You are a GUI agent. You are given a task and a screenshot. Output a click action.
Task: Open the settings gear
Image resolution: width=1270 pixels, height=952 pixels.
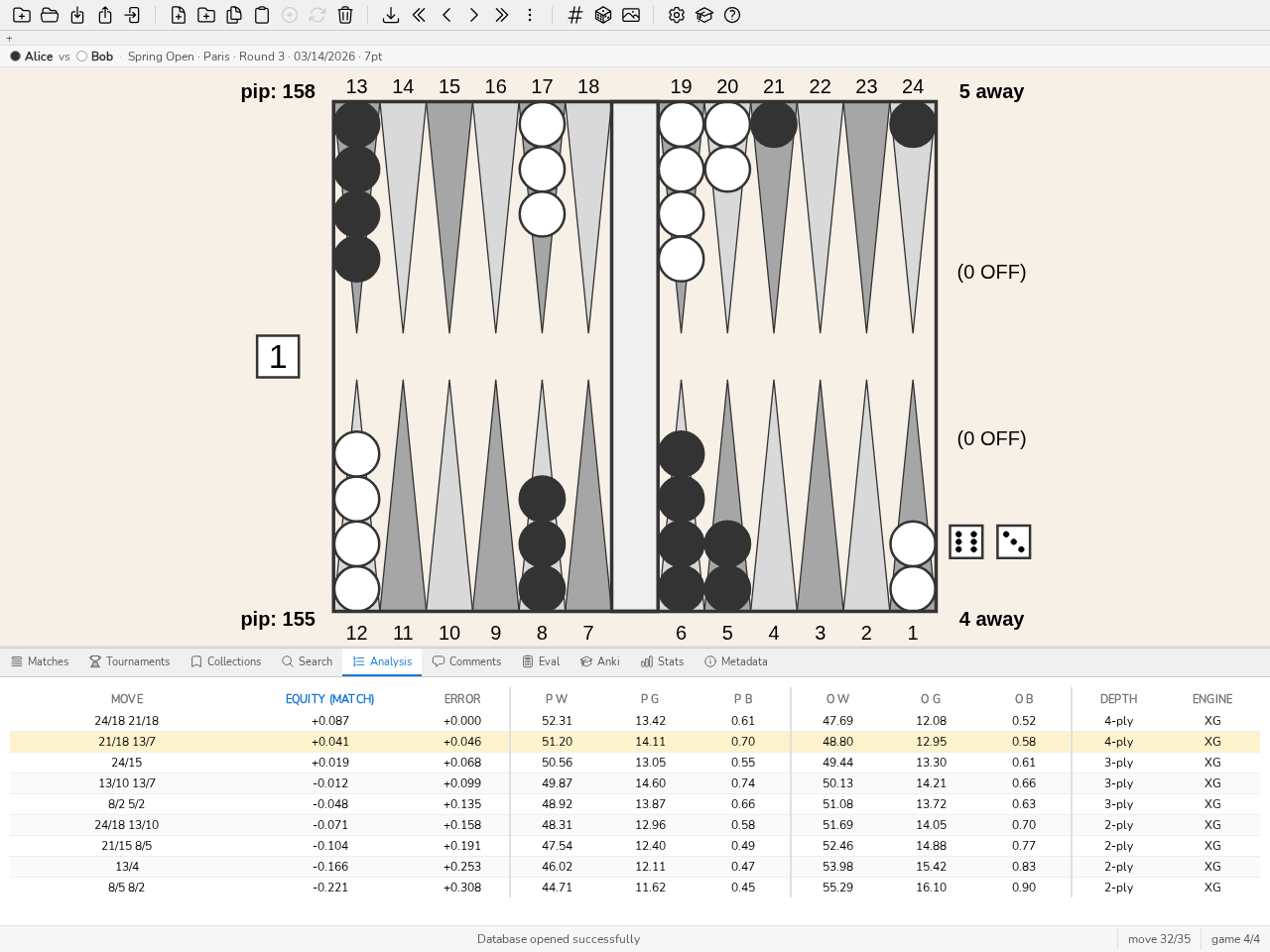click(x=677, y=15)
